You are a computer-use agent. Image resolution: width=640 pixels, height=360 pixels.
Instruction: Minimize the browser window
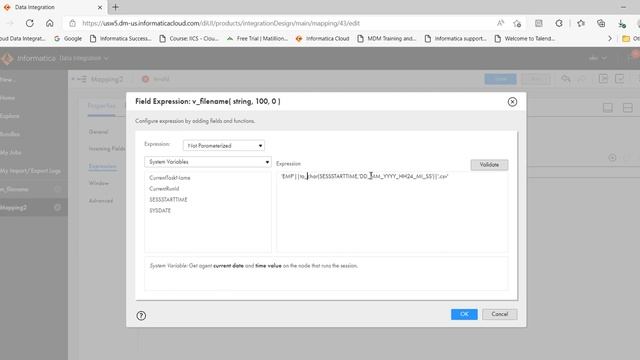click(x=623, y=7)
